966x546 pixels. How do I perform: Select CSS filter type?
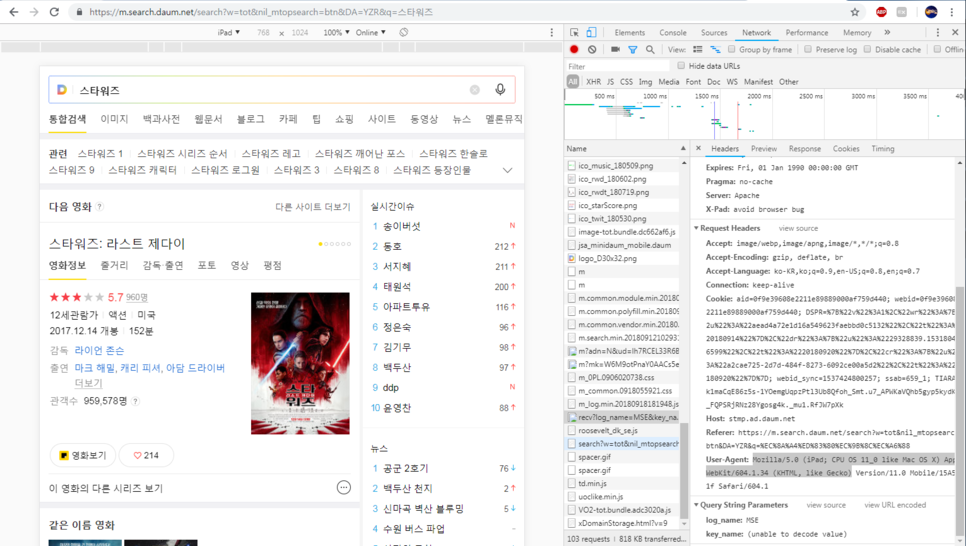pyautogui.click(x=626, y=81)
